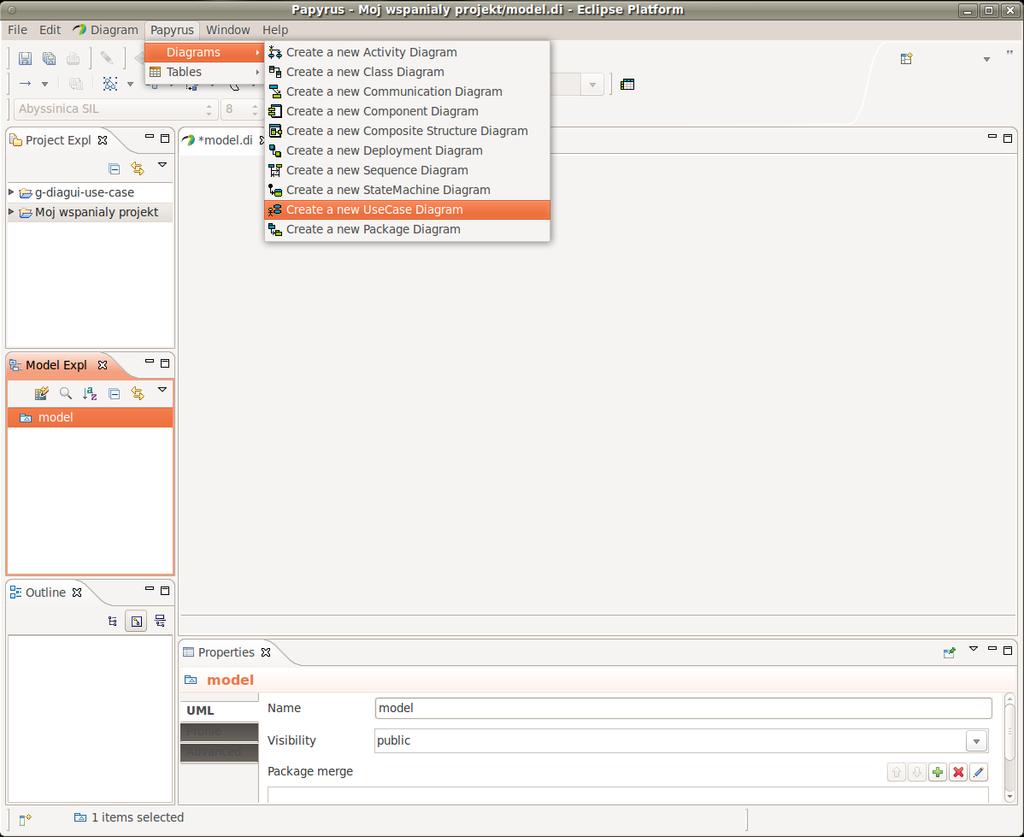
Task: Click the Save icon in toolbar
Action: pyautogui.click(x=25, y=58)
